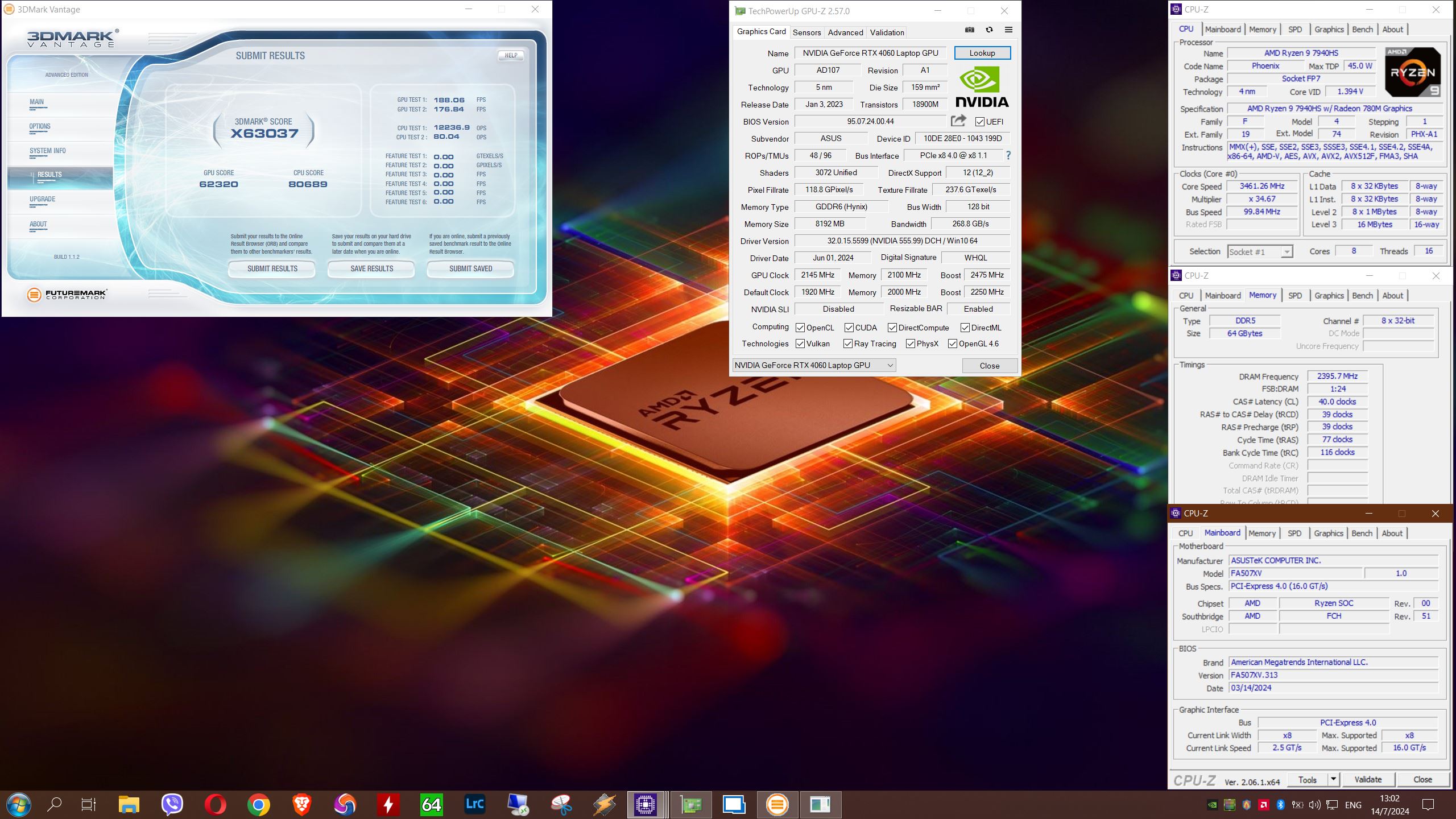Click the HELP button in 3DMark Vantage
This screenshot has height=819, width=1456.
point(511,55)
